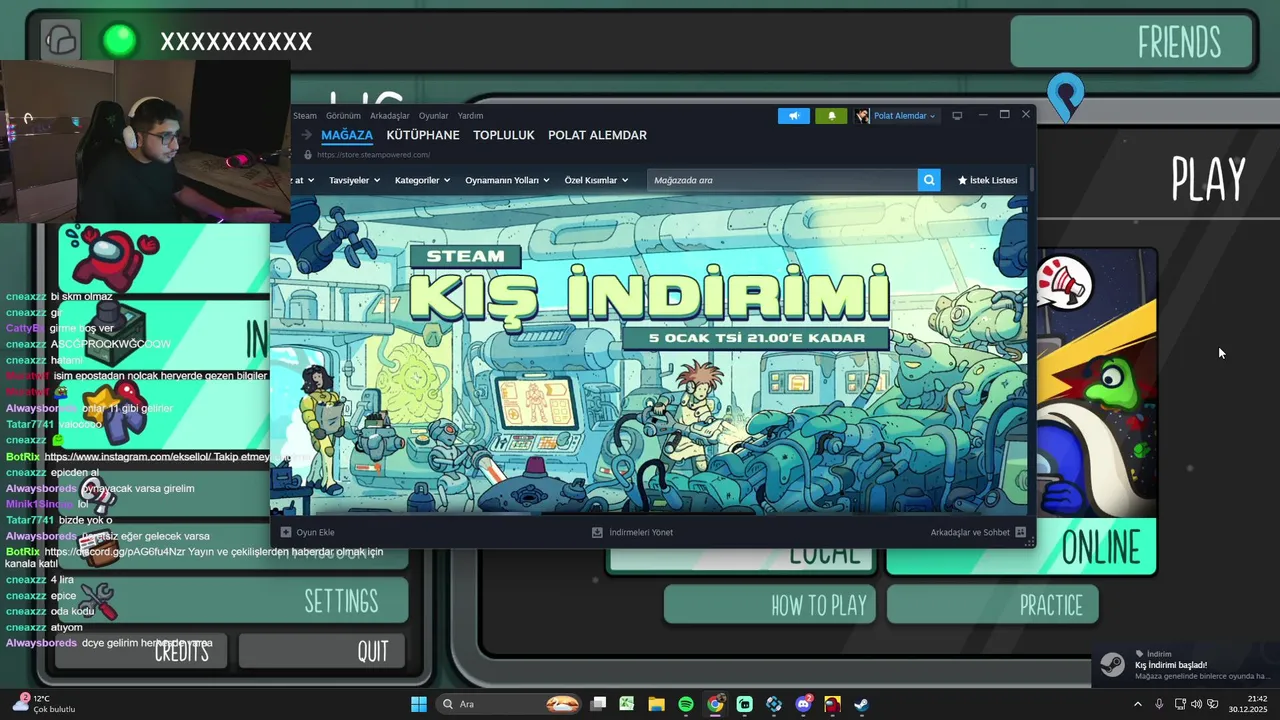Open the Yardım menu
Screen dimensions: 1280x720
470,116
